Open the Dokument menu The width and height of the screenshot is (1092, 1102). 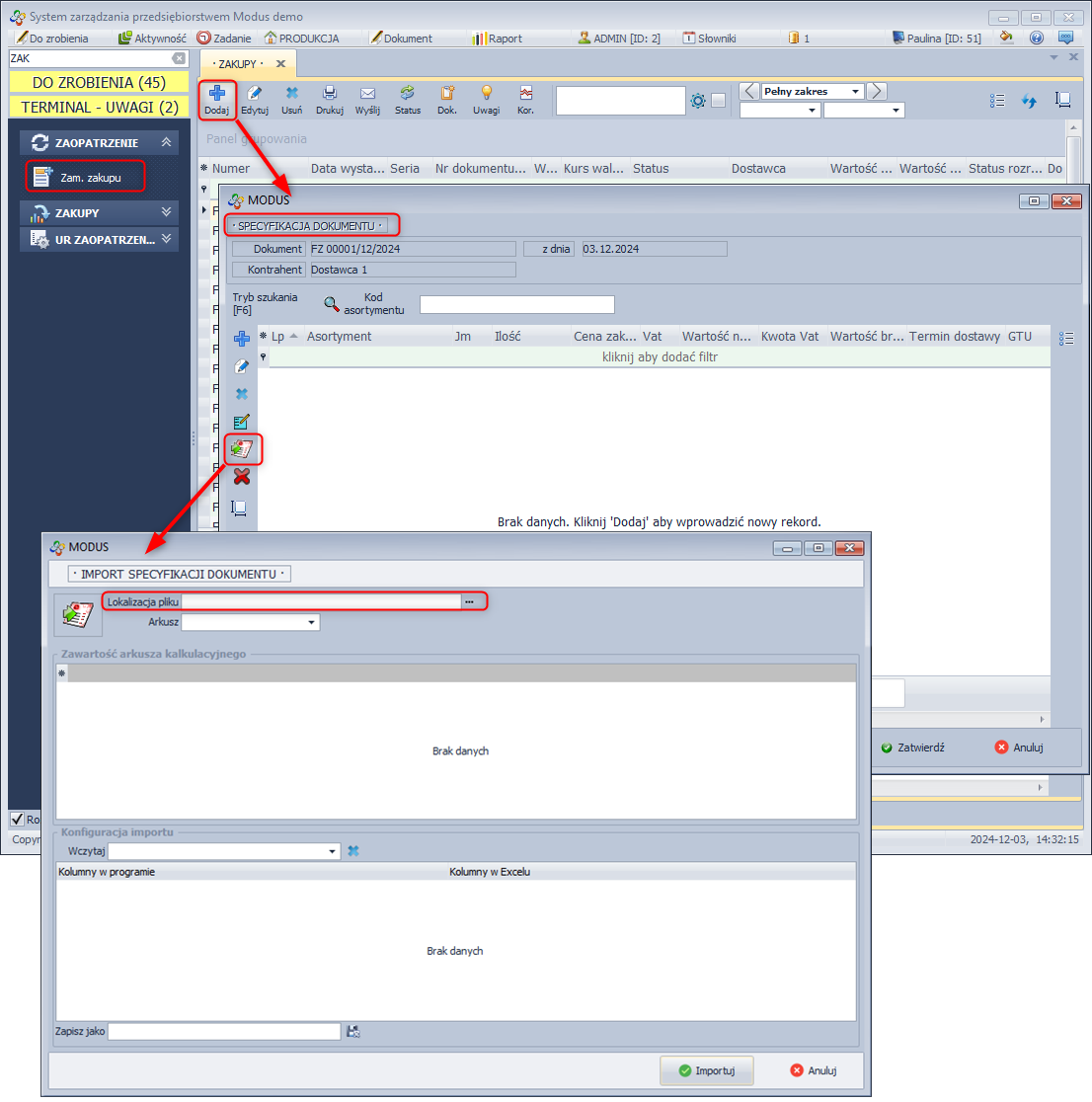401,39
